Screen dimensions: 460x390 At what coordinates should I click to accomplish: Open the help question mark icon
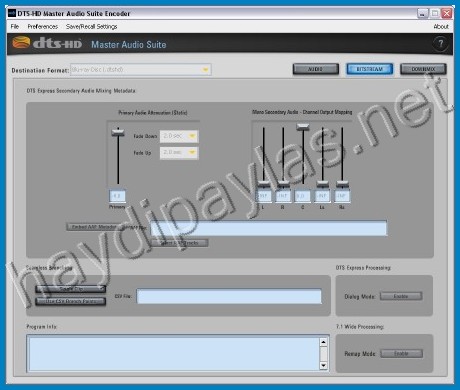pyautogui.click(x=441, y=44)
